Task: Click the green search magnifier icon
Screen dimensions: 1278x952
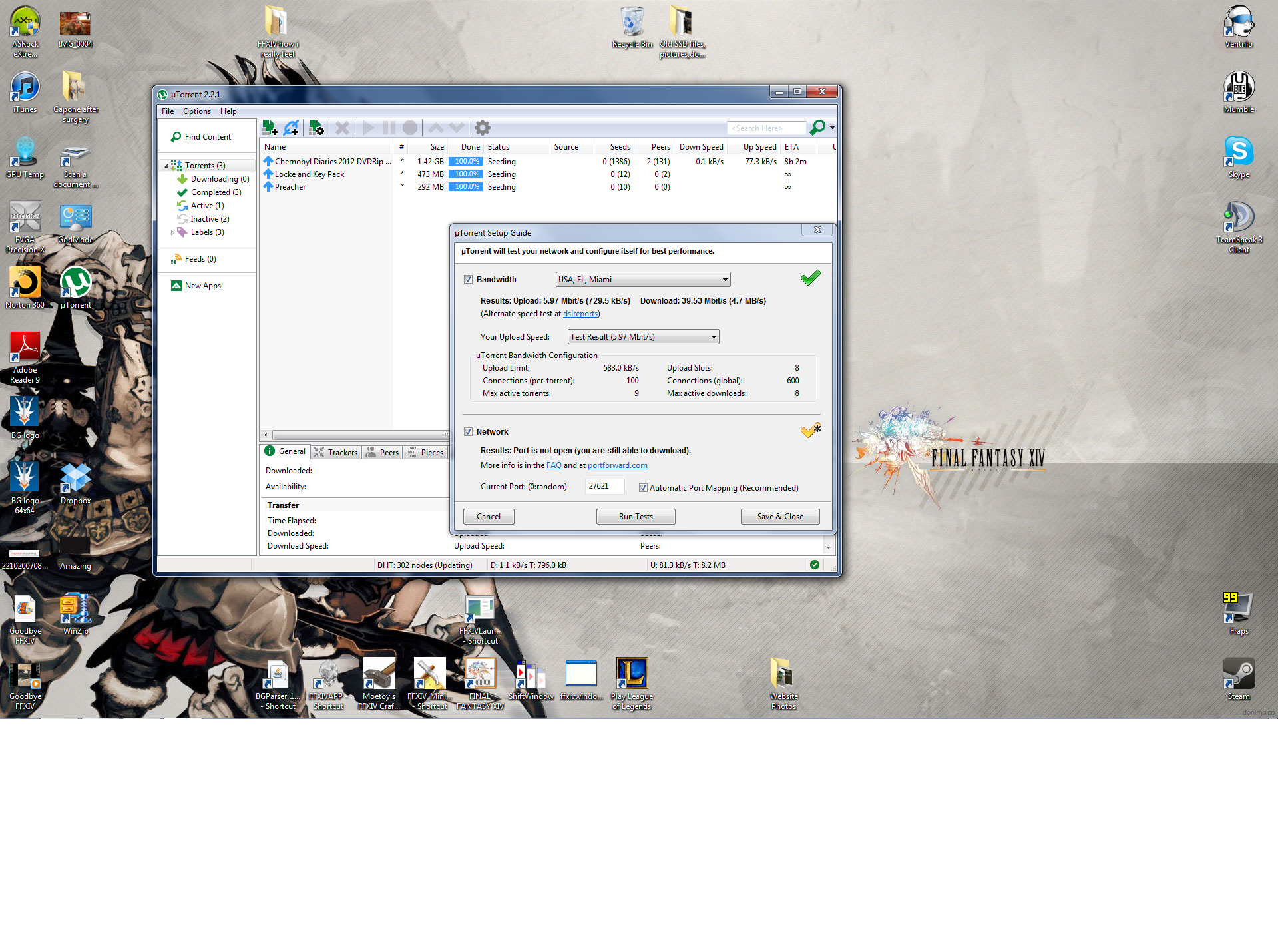Action: point(818,128)
